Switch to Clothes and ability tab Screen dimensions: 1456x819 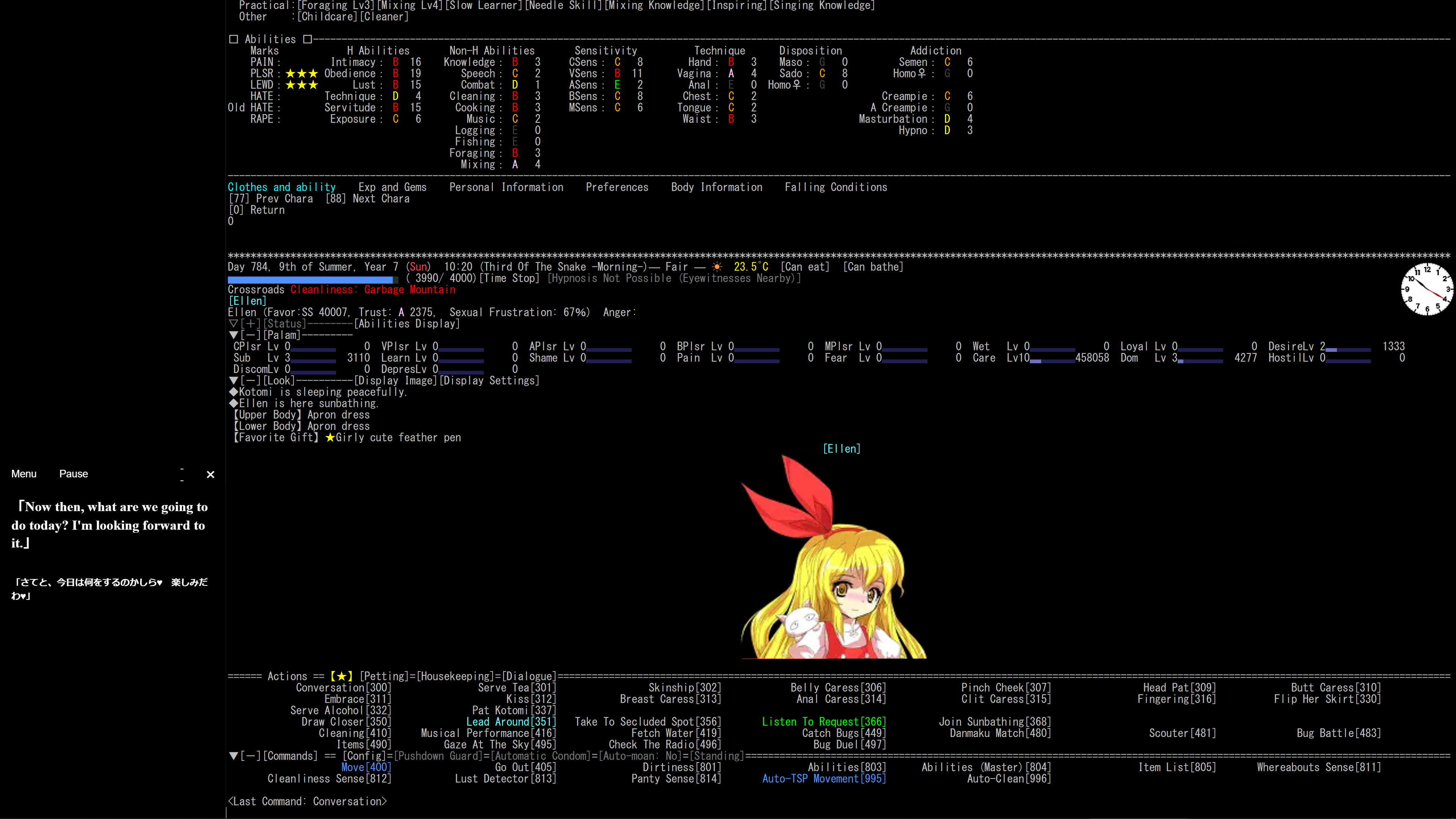[281, 187]
